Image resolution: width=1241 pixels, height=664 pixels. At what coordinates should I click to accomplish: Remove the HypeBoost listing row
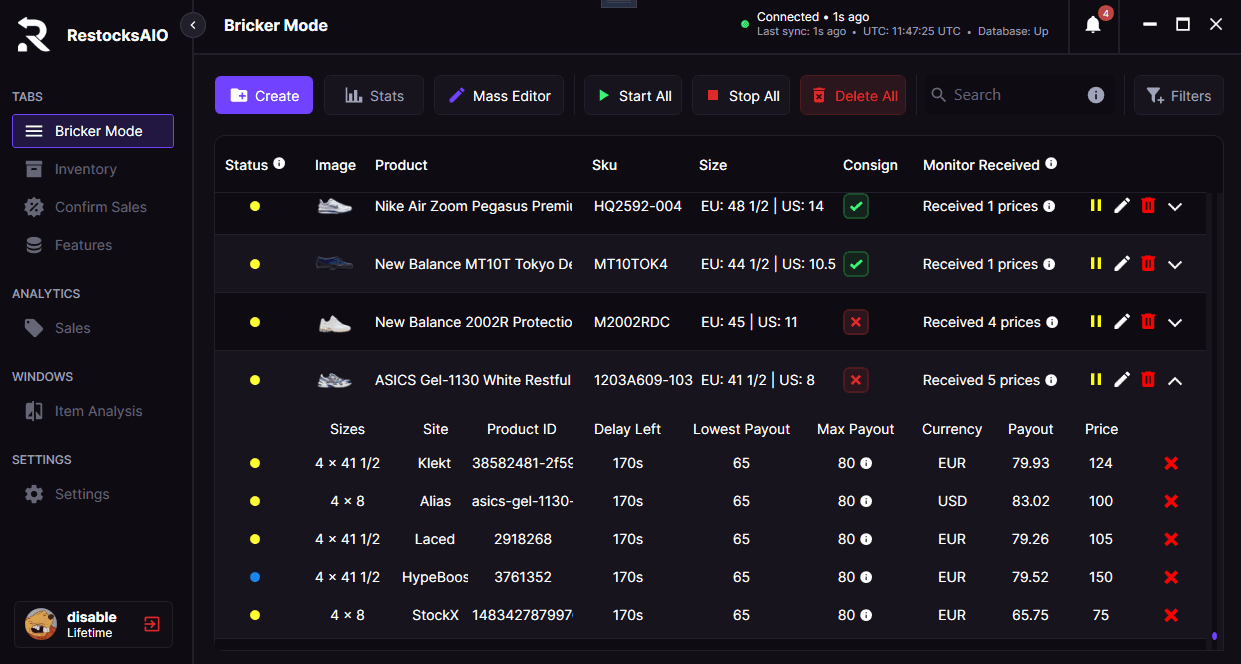1171,577
